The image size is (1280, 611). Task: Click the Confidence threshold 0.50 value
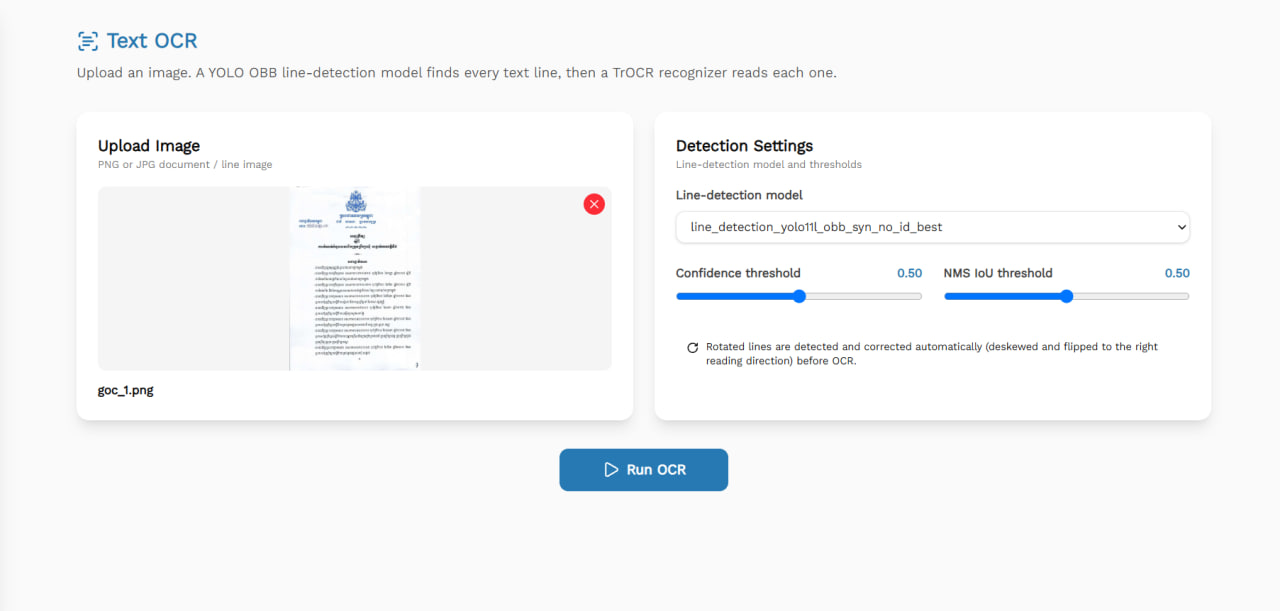coord(909,273)
